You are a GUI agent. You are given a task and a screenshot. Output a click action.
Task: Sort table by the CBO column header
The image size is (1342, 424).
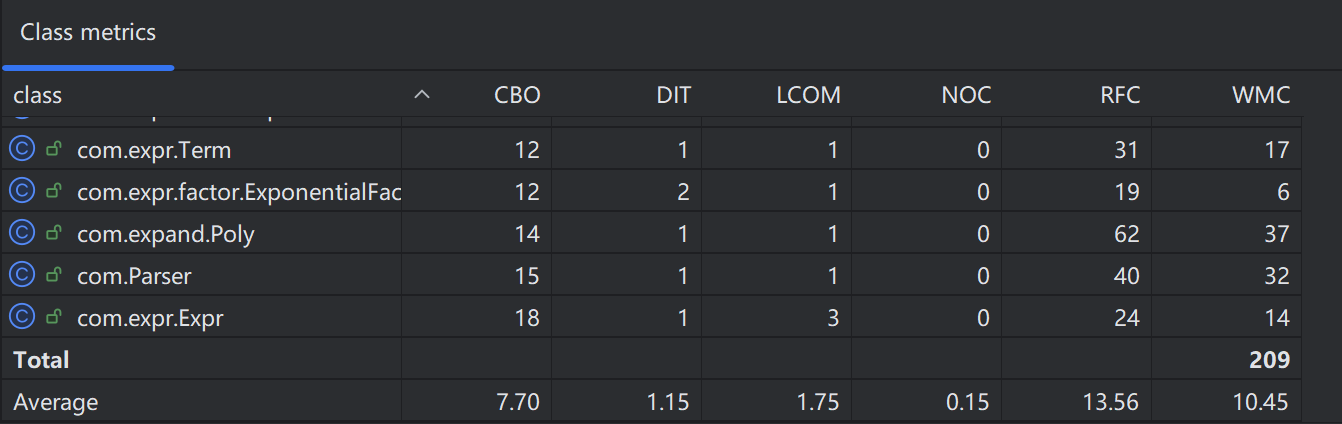click(517, 96)
